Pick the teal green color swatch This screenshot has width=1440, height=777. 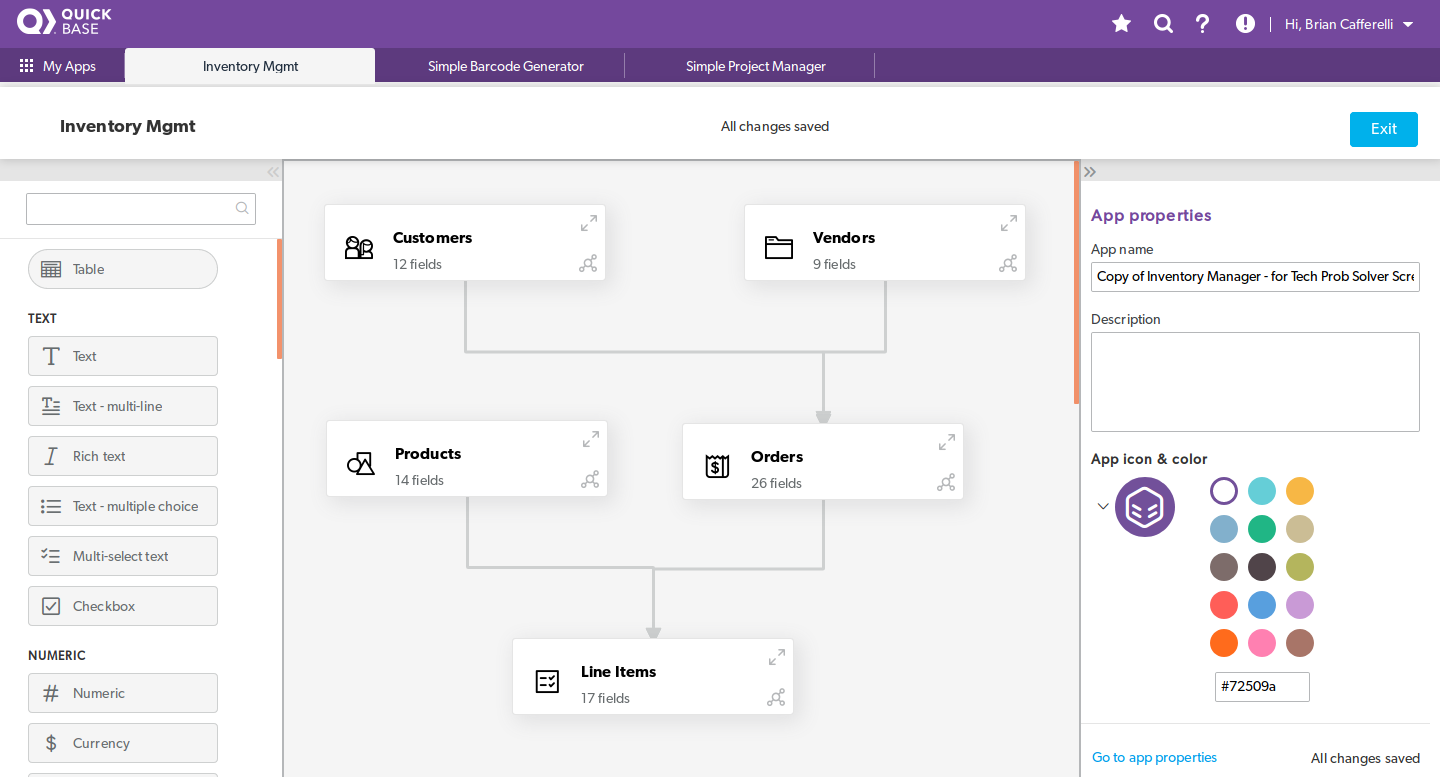point(1262,529)
